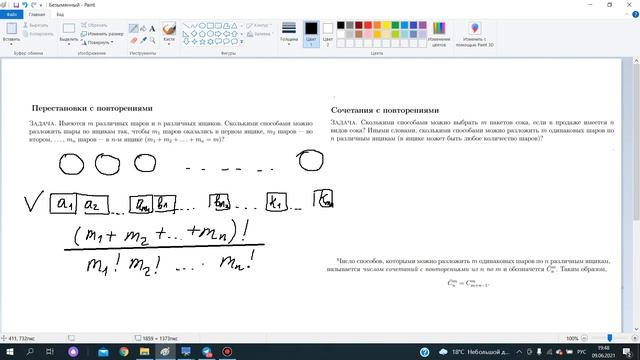Open the shape Outline (Контур) dropdown

(258, 25)
